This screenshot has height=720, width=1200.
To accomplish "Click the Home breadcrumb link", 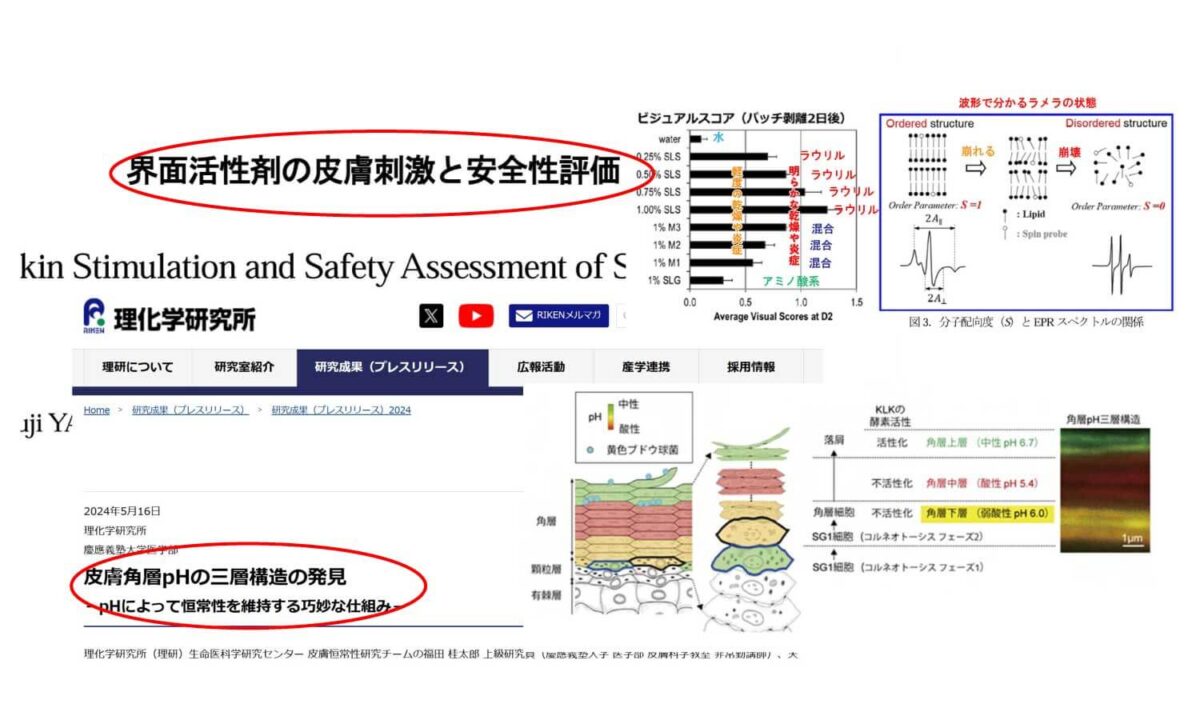I will point(97,410).
